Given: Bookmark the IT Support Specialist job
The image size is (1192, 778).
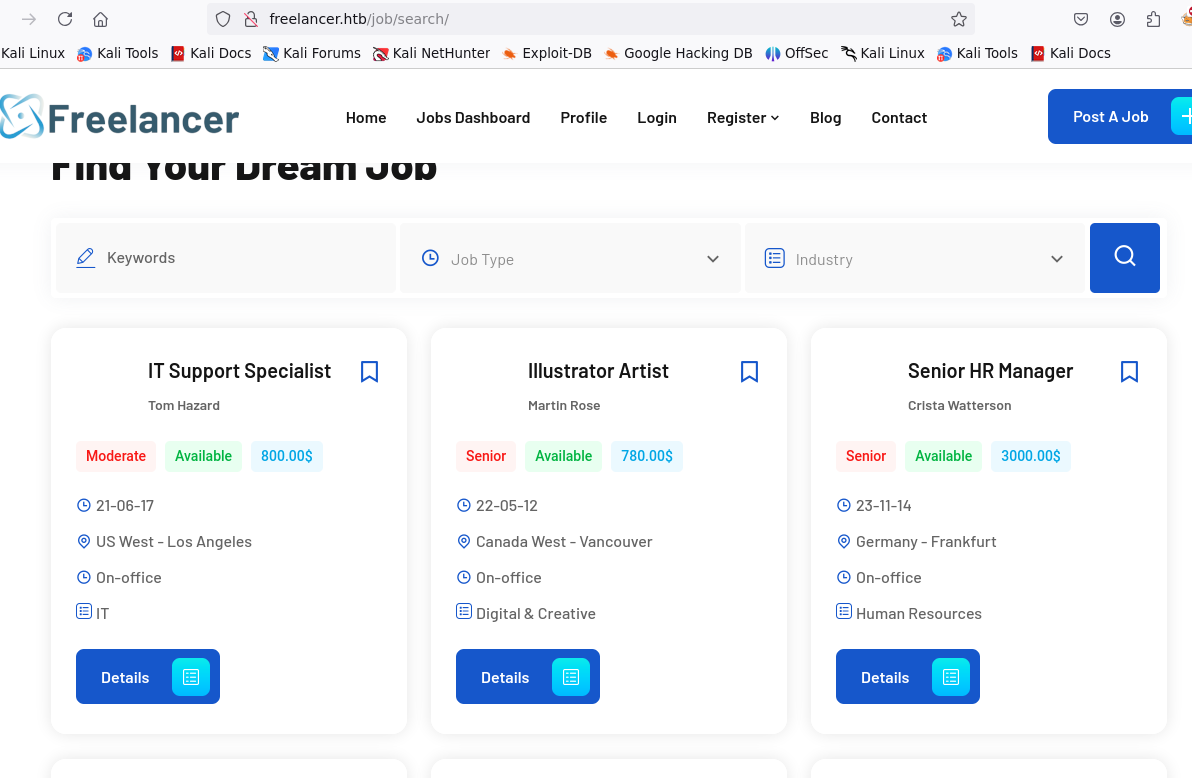Looking at the screenshot, I should pyautogui.click(x=369, y=372).
